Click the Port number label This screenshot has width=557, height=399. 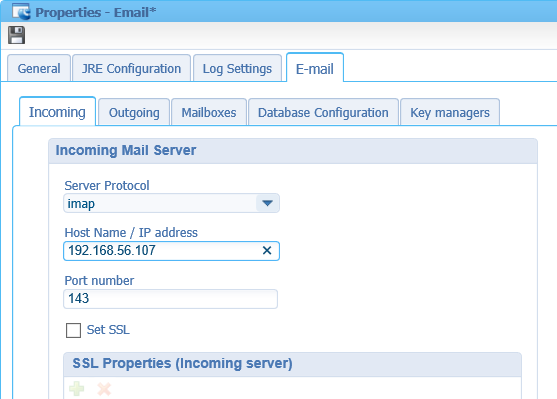click(x=99, y=280)
